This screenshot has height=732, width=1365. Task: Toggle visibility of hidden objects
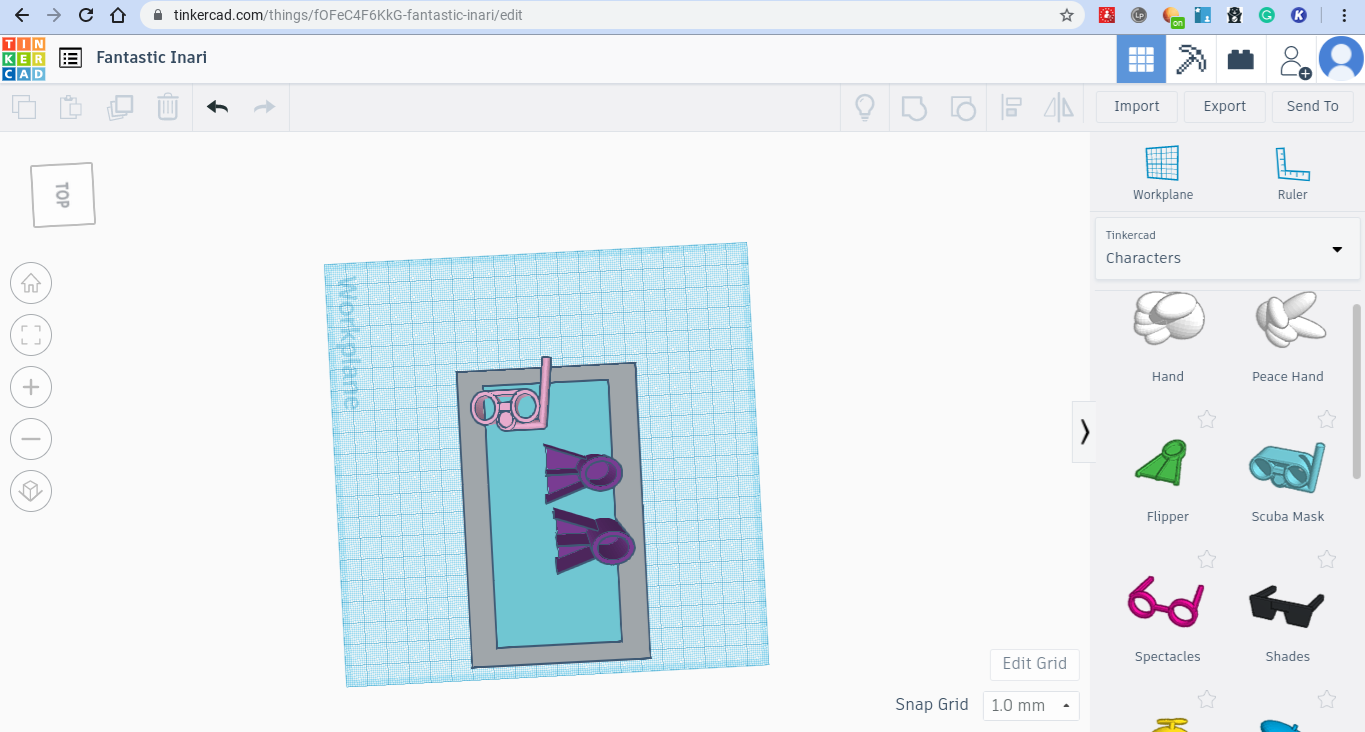coord(864,106)
